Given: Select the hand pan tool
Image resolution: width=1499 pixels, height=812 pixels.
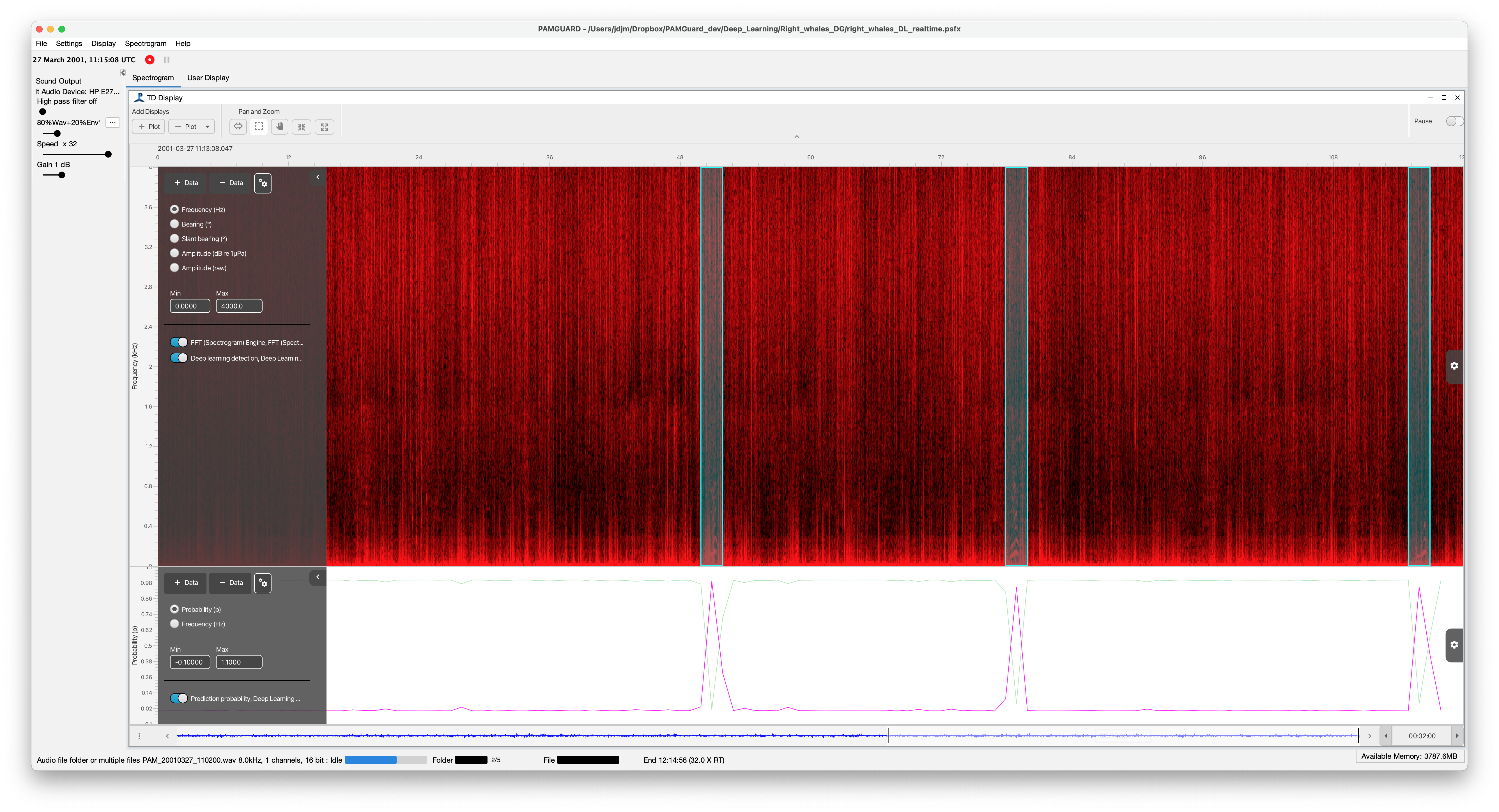Looking at the screenshot, I should pos(280,126).
